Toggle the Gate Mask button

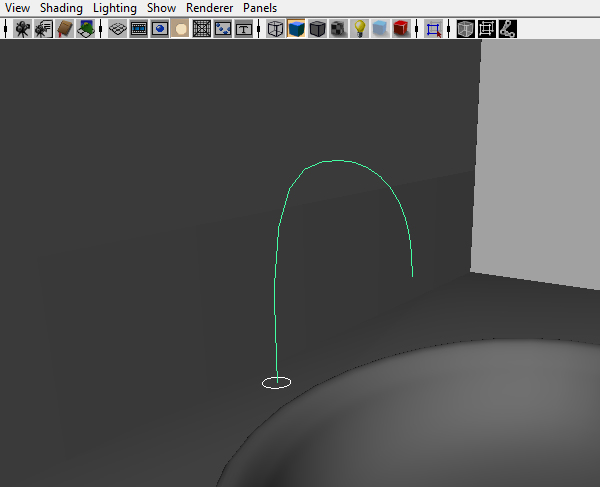pos(180,29)
